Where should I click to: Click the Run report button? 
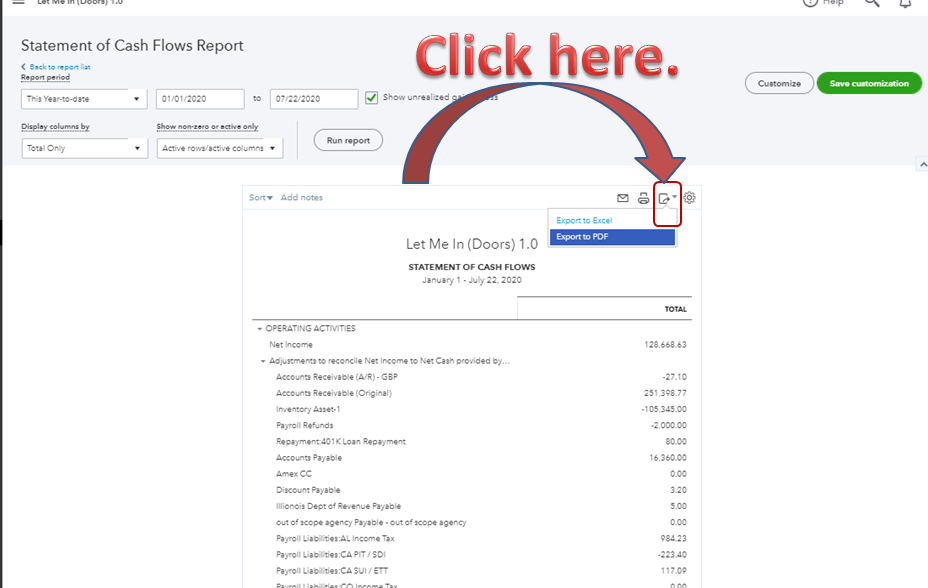click(x=348, y=140)
